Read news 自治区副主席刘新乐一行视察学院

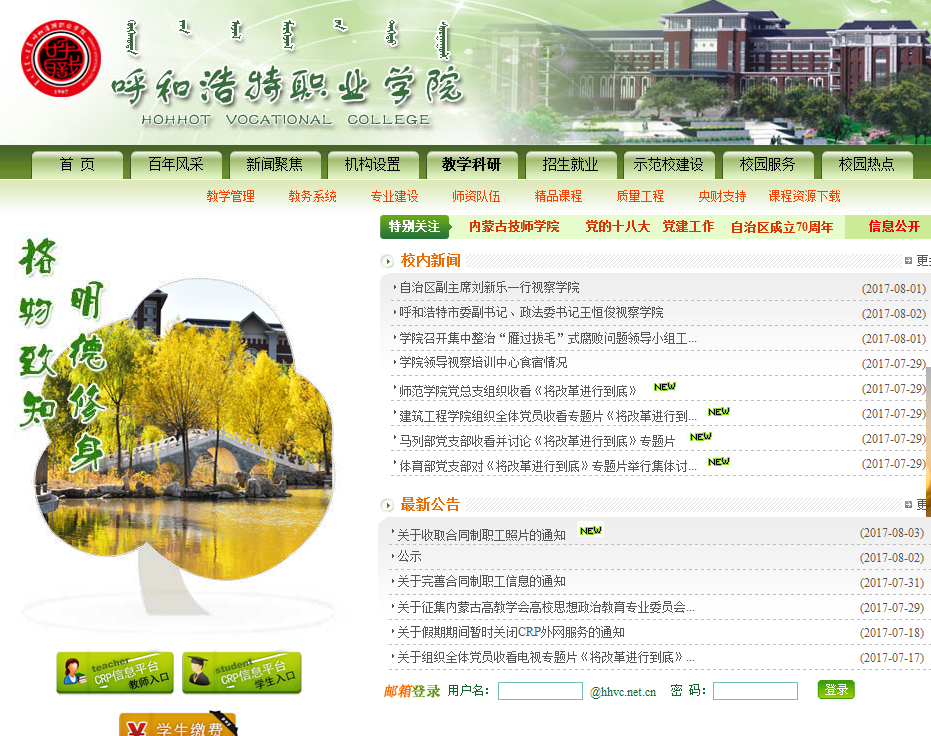pyautogui.click(x=489, y=288)
